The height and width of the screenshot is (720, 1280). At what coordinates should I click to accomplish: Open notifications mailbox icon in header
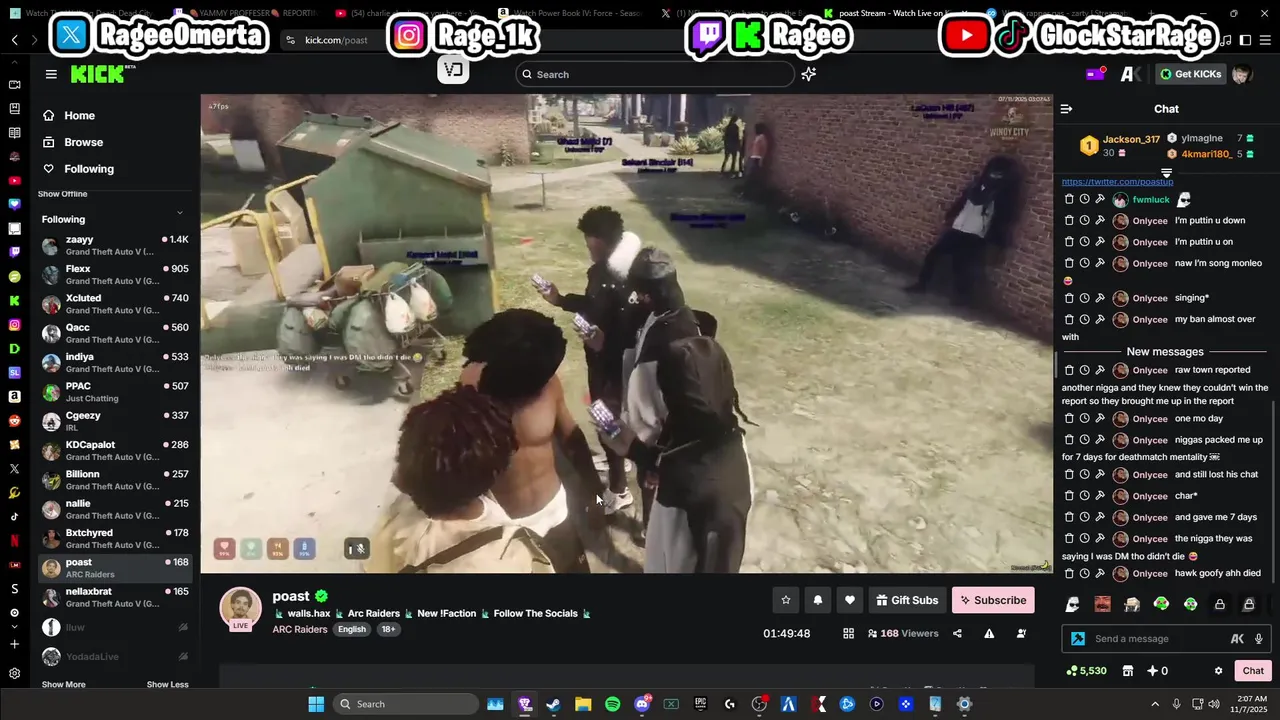click(1096, 74)
